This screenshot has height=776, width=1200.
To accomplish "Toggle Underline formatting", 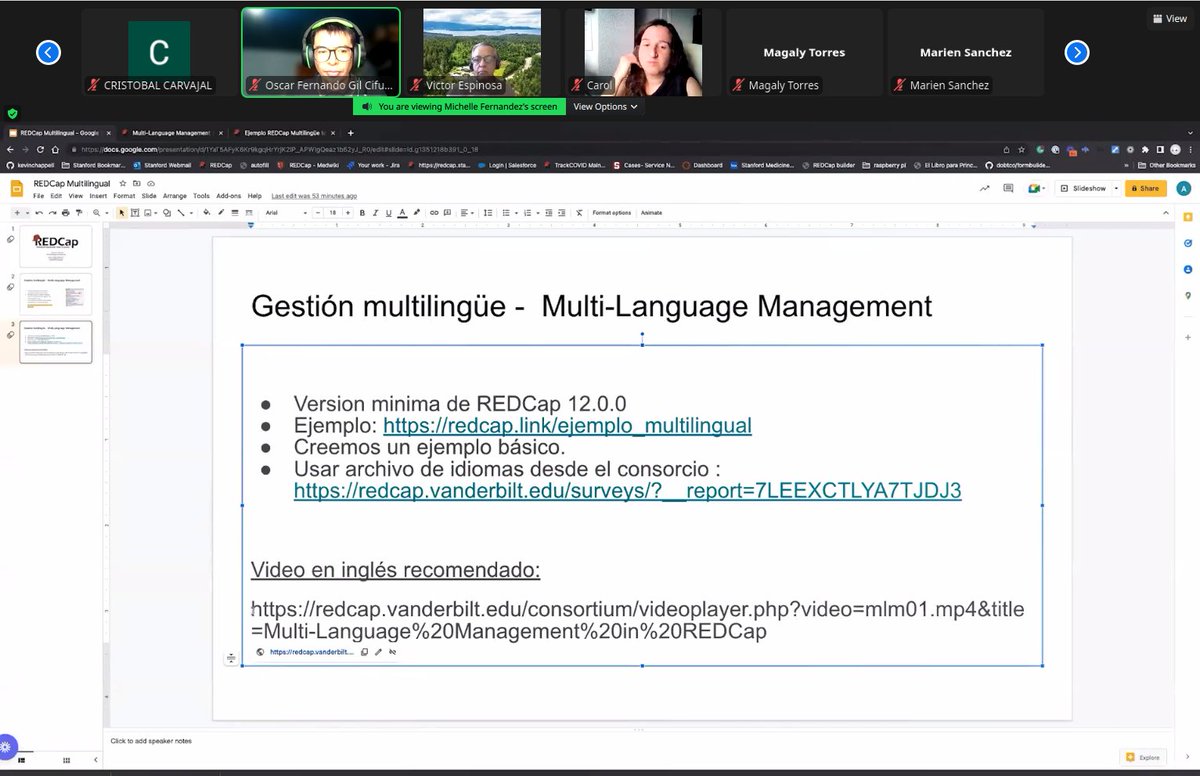I will (x=389, y=213).
